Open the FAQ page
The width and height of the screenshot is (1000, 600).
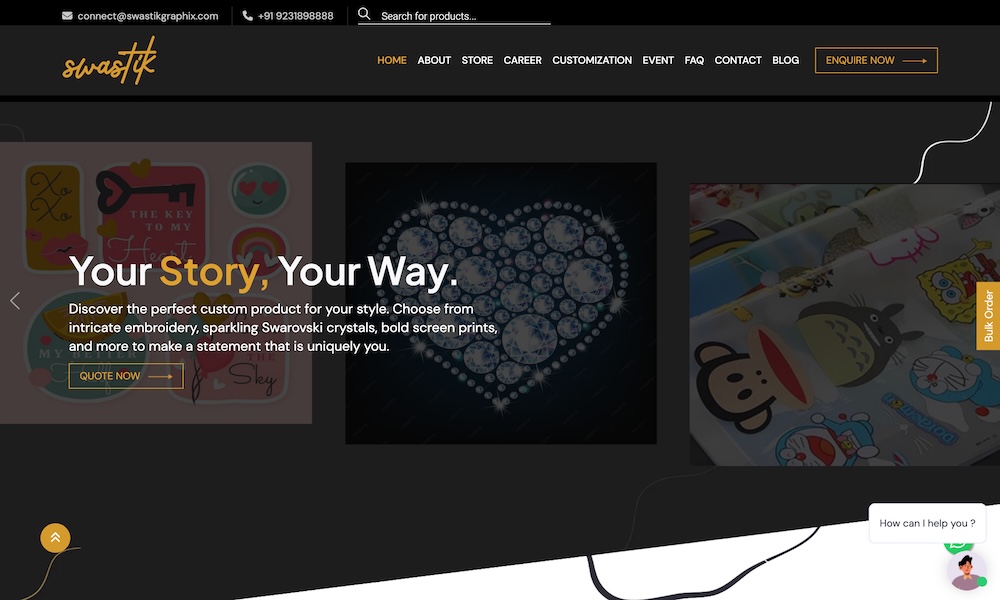pyautogui.click(x=694, y=60)
